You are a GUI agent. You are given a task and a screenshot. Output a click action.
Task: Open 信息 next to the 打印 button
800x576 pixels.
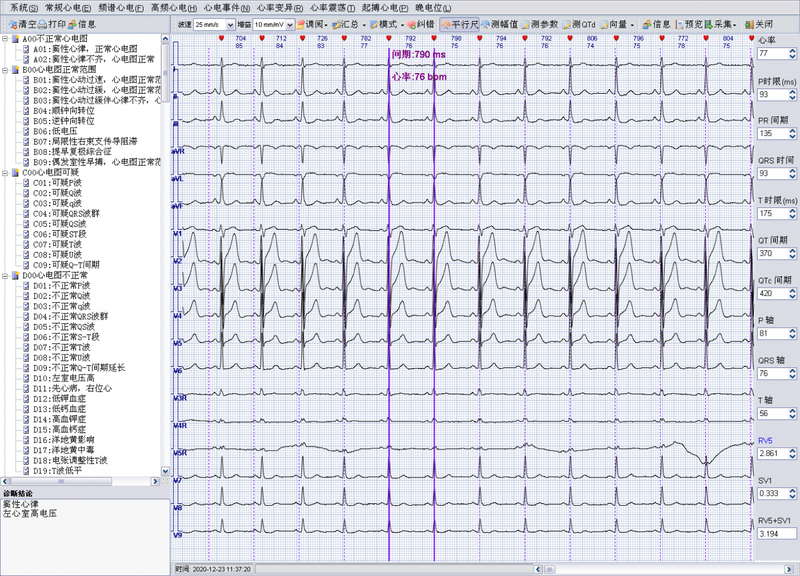pyautogui.click(x=82, y=24)
